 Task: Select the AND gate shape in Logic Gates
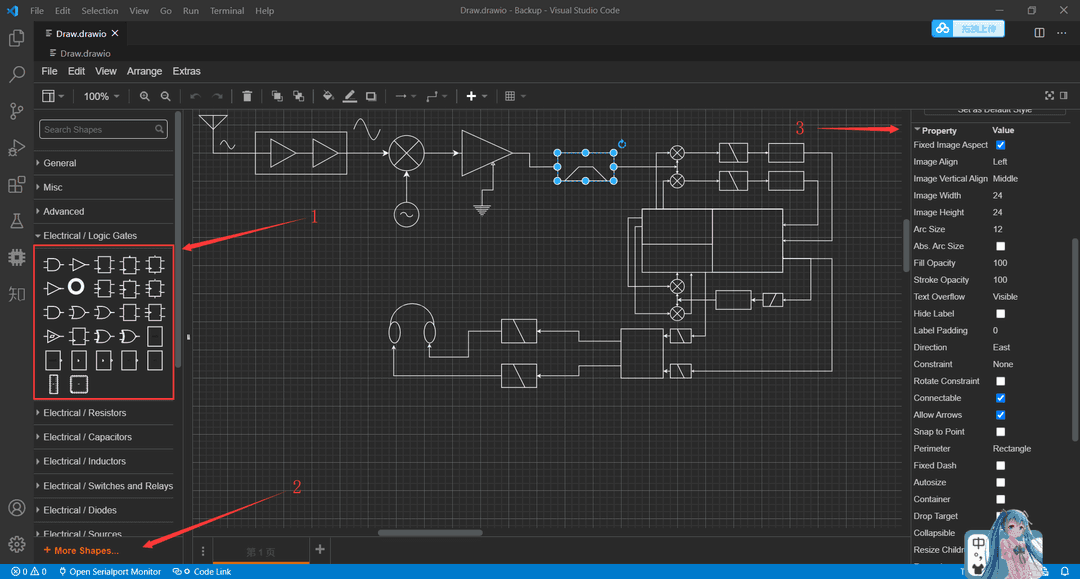pos(53,264)
